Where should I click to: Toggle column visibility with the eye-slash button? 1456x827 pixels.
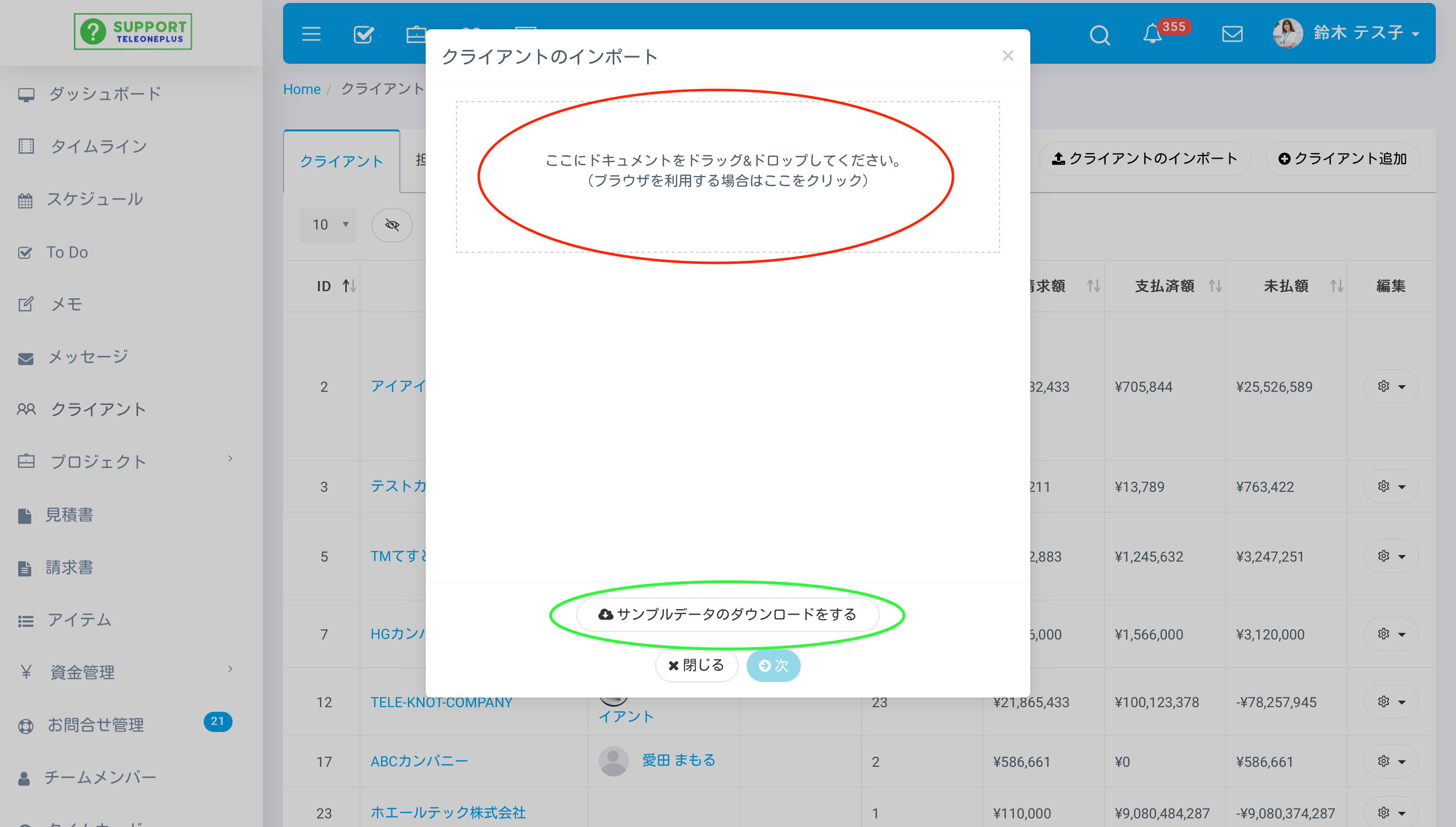pyautogui.click(x=392, y=225)
